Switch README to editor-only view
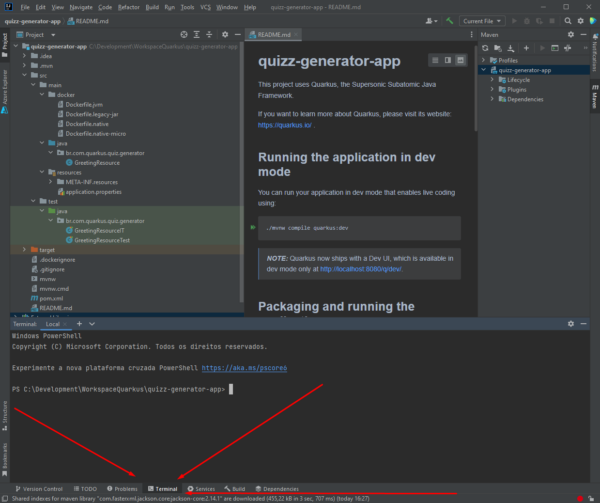 pos(435,60)
